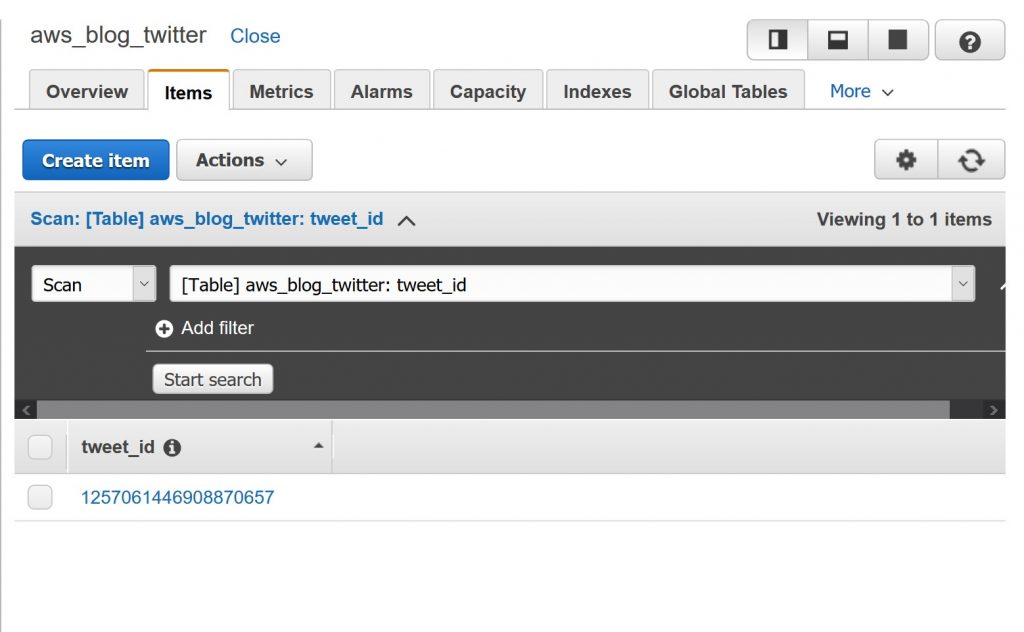Click the Scan: [Table] aws_blog_twitter: tweet_id heading
Viewport: 1024px width, 632px height.
pos(207,219)
